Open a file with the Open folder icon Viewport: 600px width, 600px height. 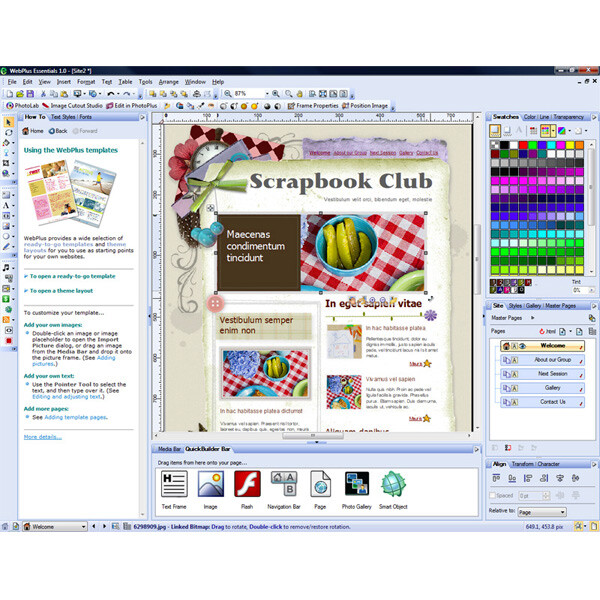click(20, 94)
